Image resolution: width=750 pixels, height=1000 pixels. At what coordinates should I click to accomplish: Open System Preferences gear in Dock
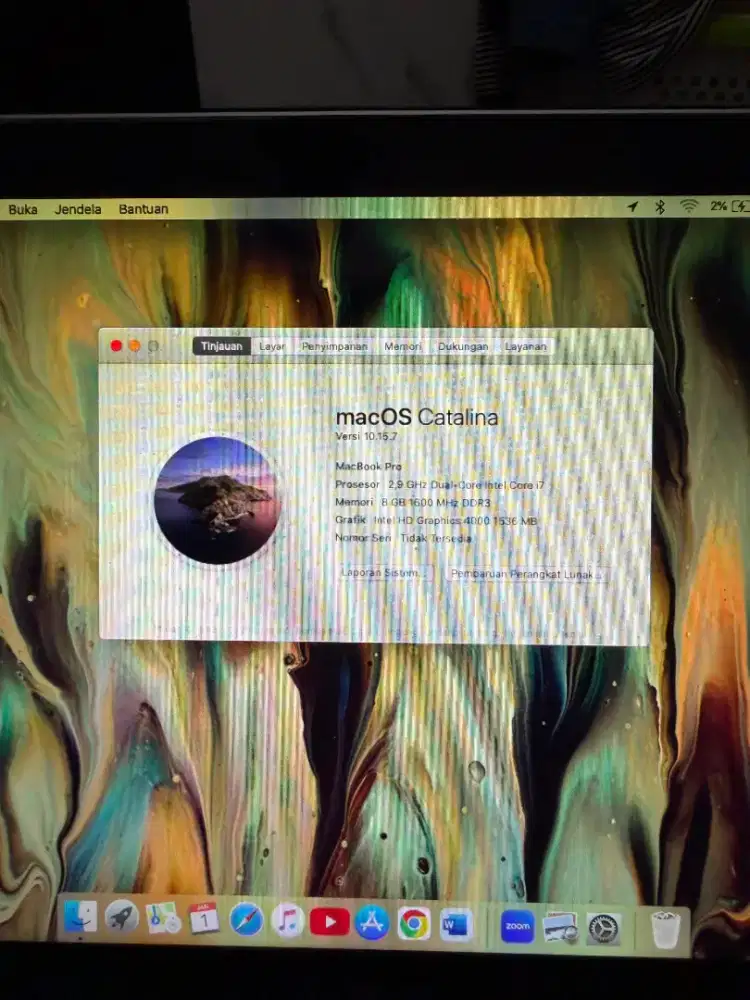tap(603, 929)
